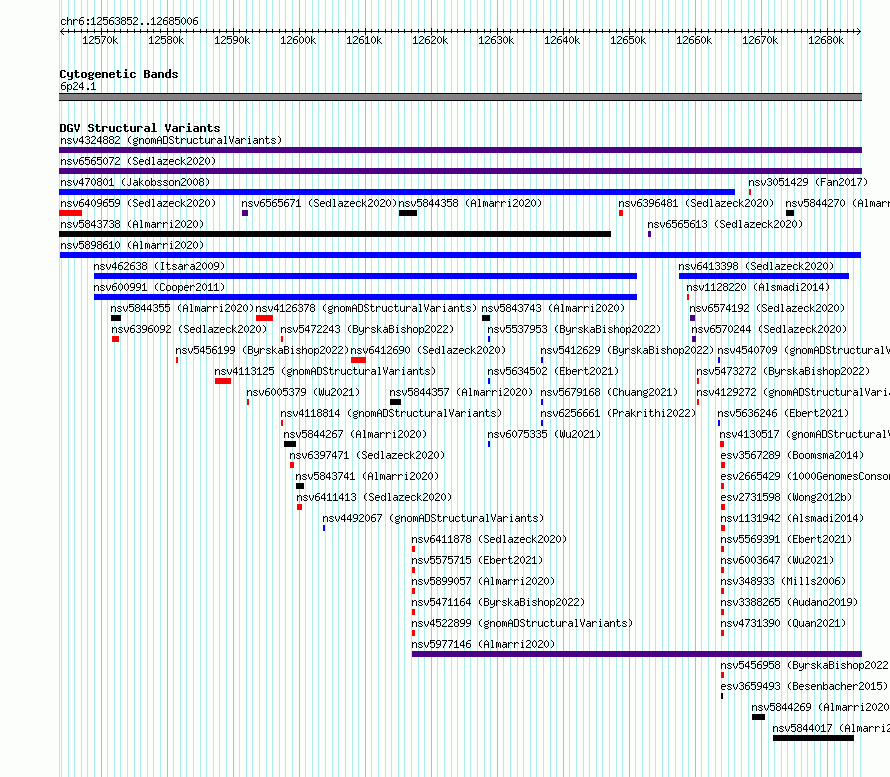890x777 pixels.
Task: Click the black nsv5844358 variant block
Action: click(408, 213)
